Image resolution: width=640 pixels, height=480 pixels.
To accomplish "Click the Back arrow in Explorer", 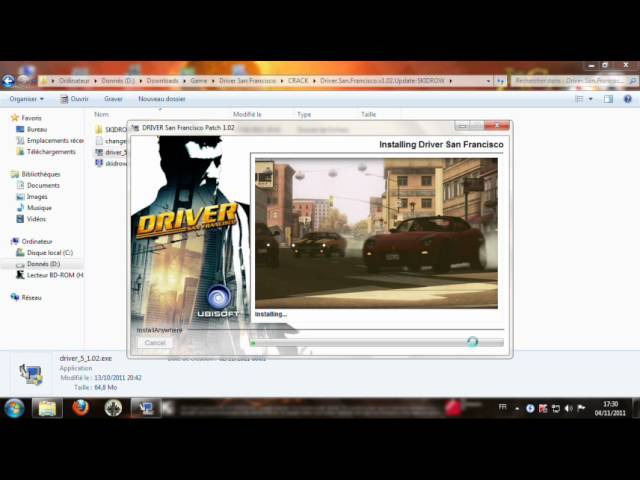I will coord(8,81).
